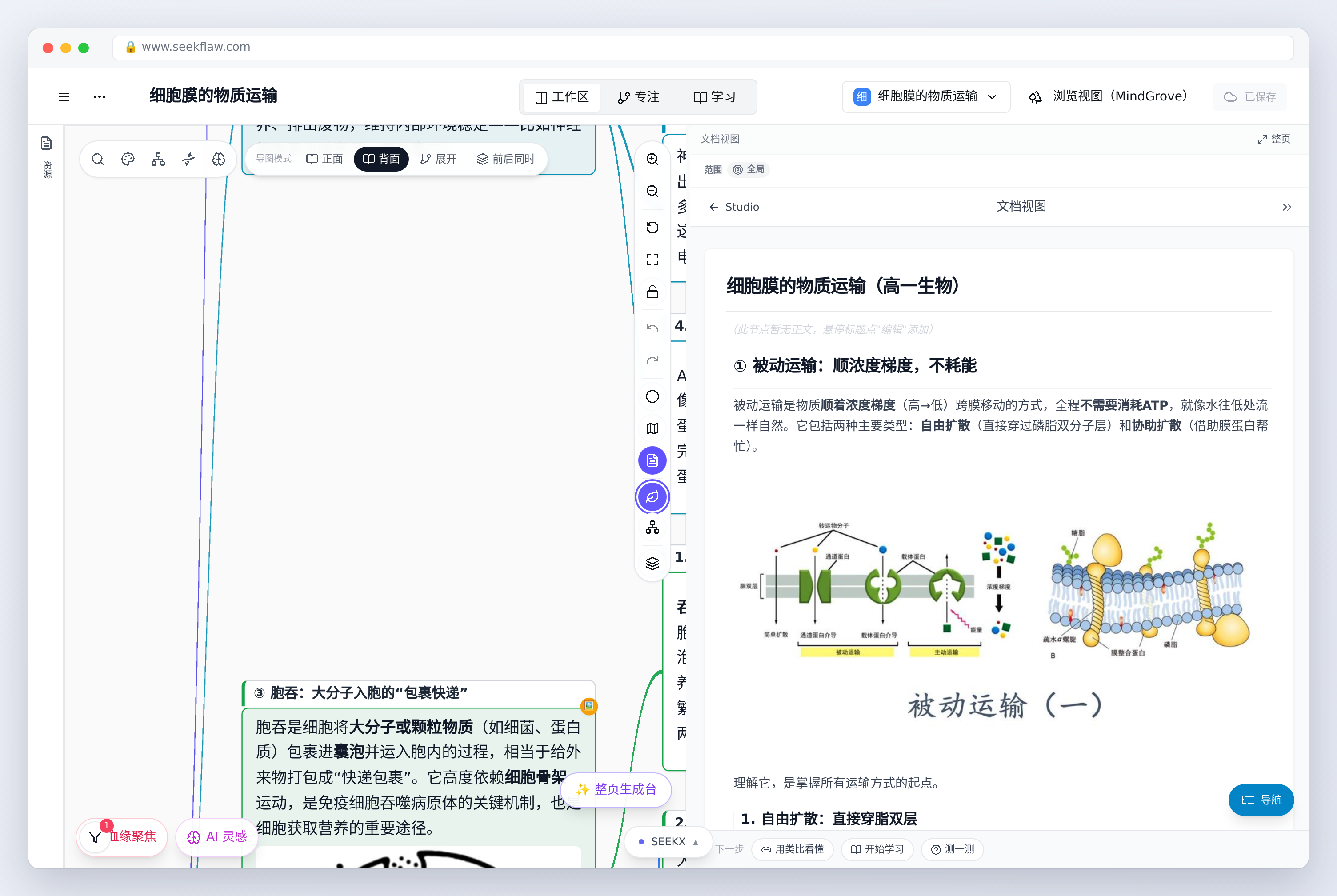Open the resources document icon in left sidebar
Viewport: 1337px width, 896px height.
point(47,143)
